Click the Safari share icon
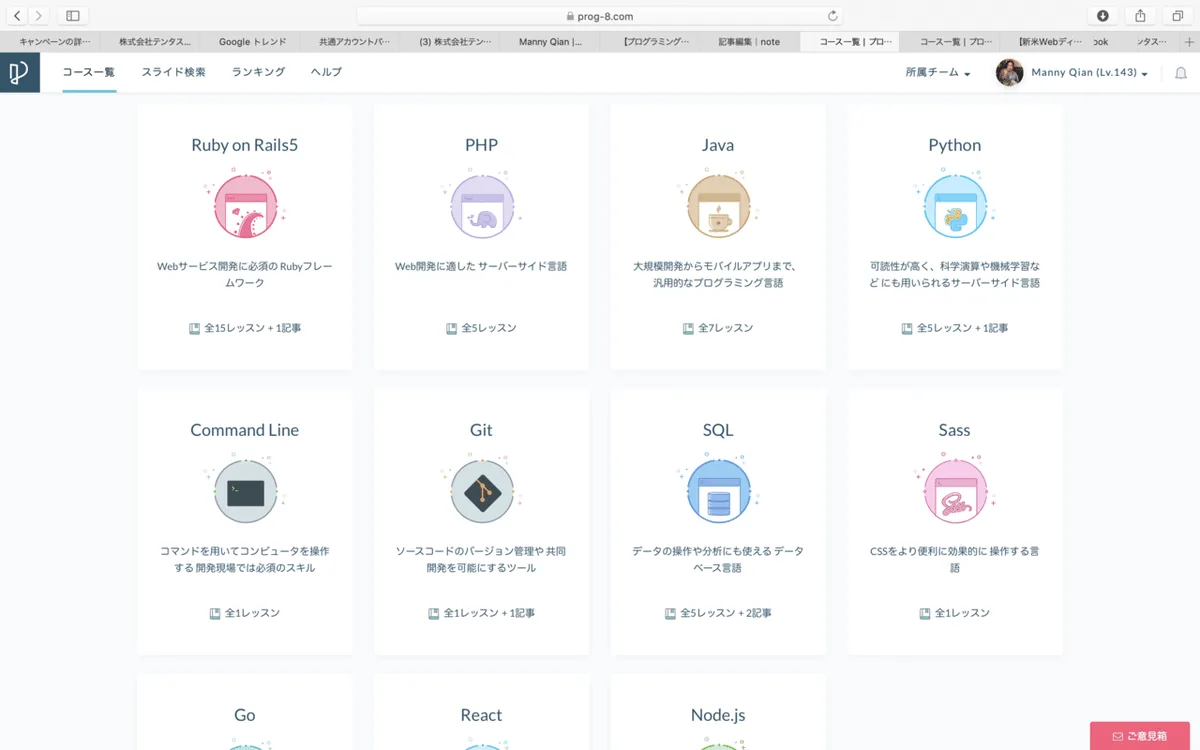The width and height of the screenshot is (1200, 750). click(x=1140, y=16)
